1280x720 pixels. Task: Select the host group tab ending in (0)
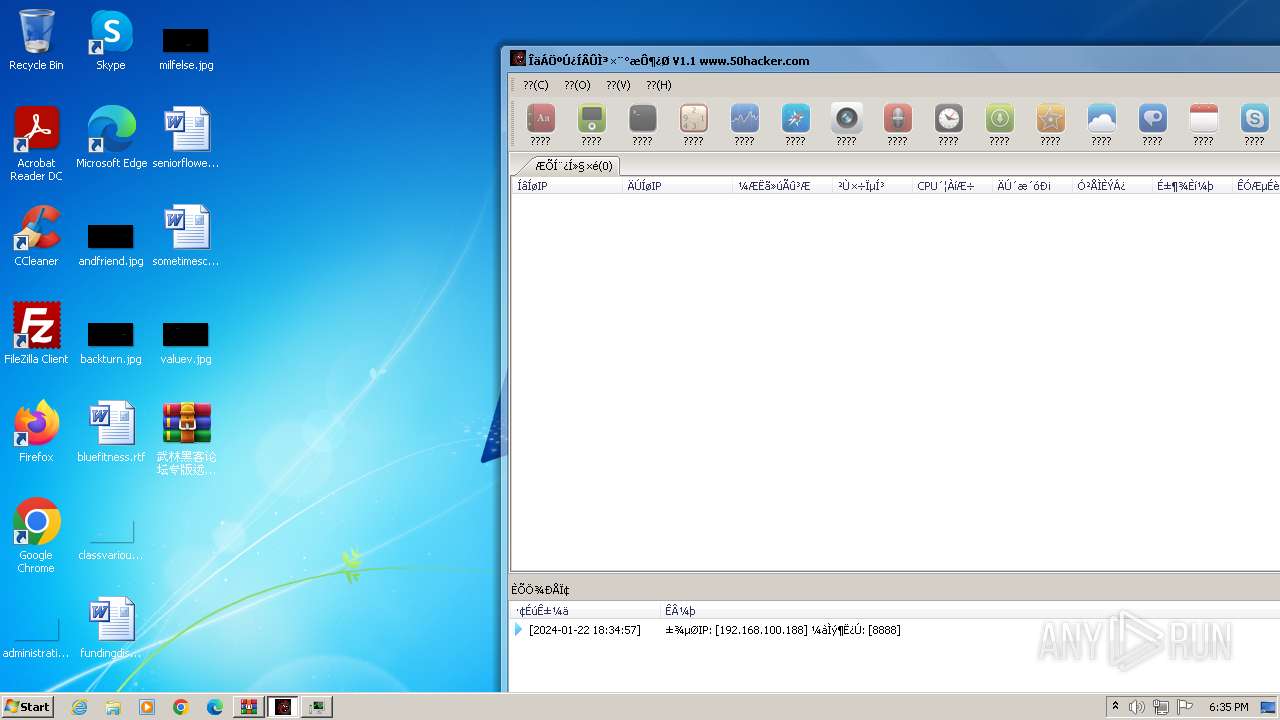click(573, 166)
